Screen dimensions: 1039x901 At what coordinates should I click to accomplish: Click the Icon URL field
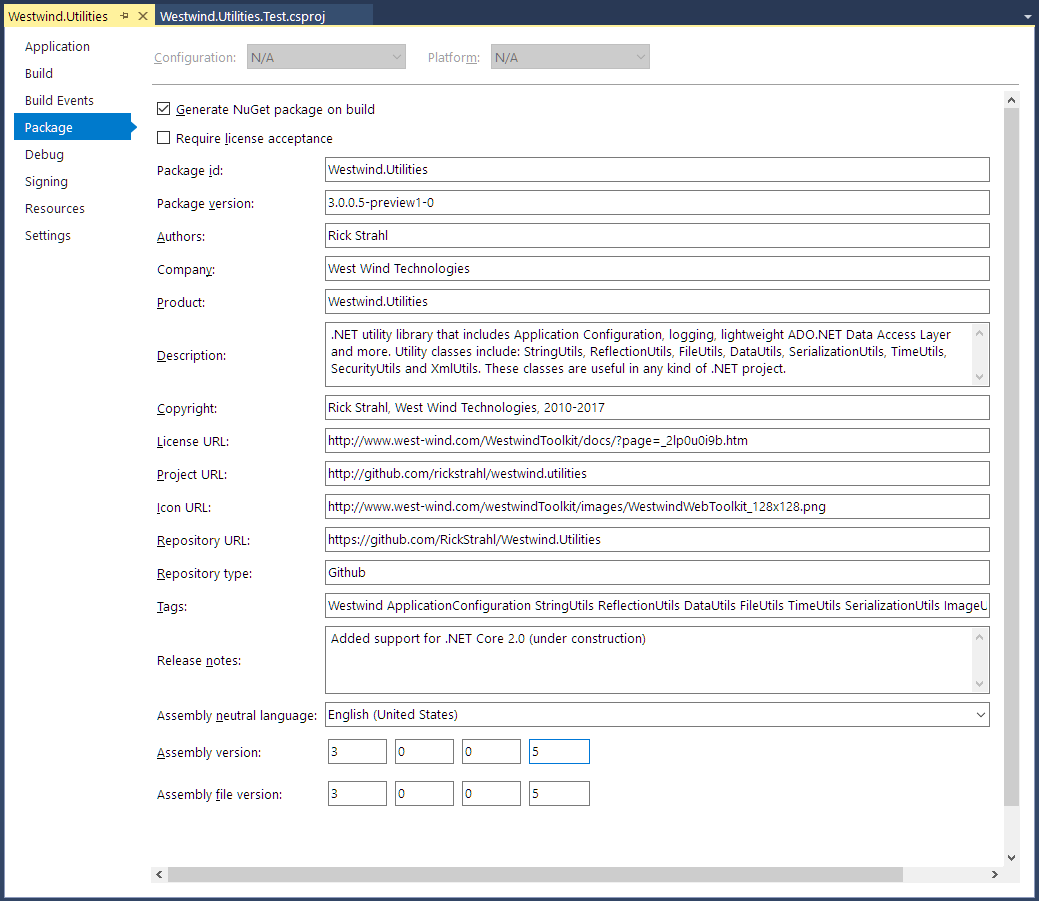[x=657, y=507]
